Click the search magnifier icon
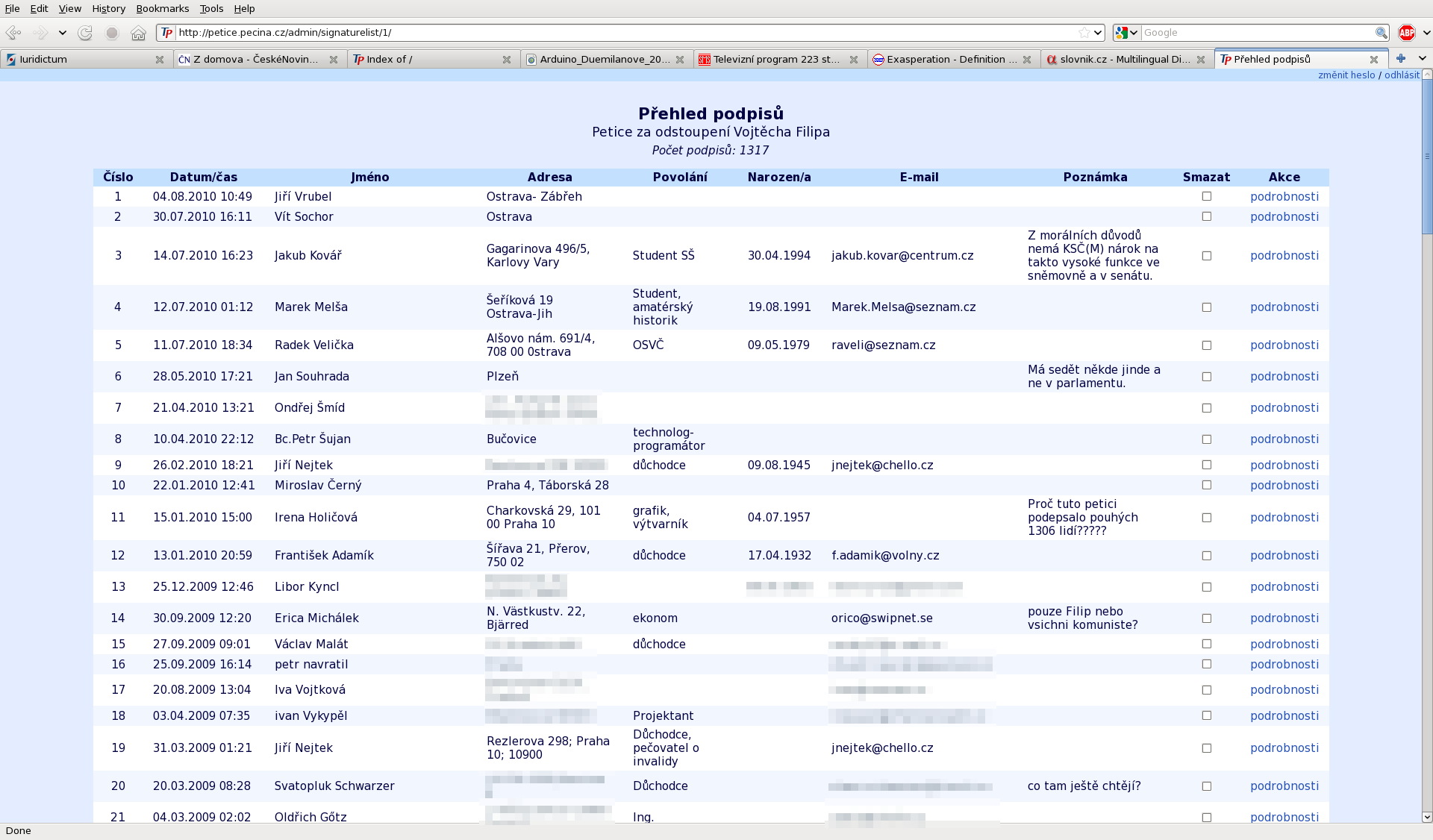 [1381, 33]
